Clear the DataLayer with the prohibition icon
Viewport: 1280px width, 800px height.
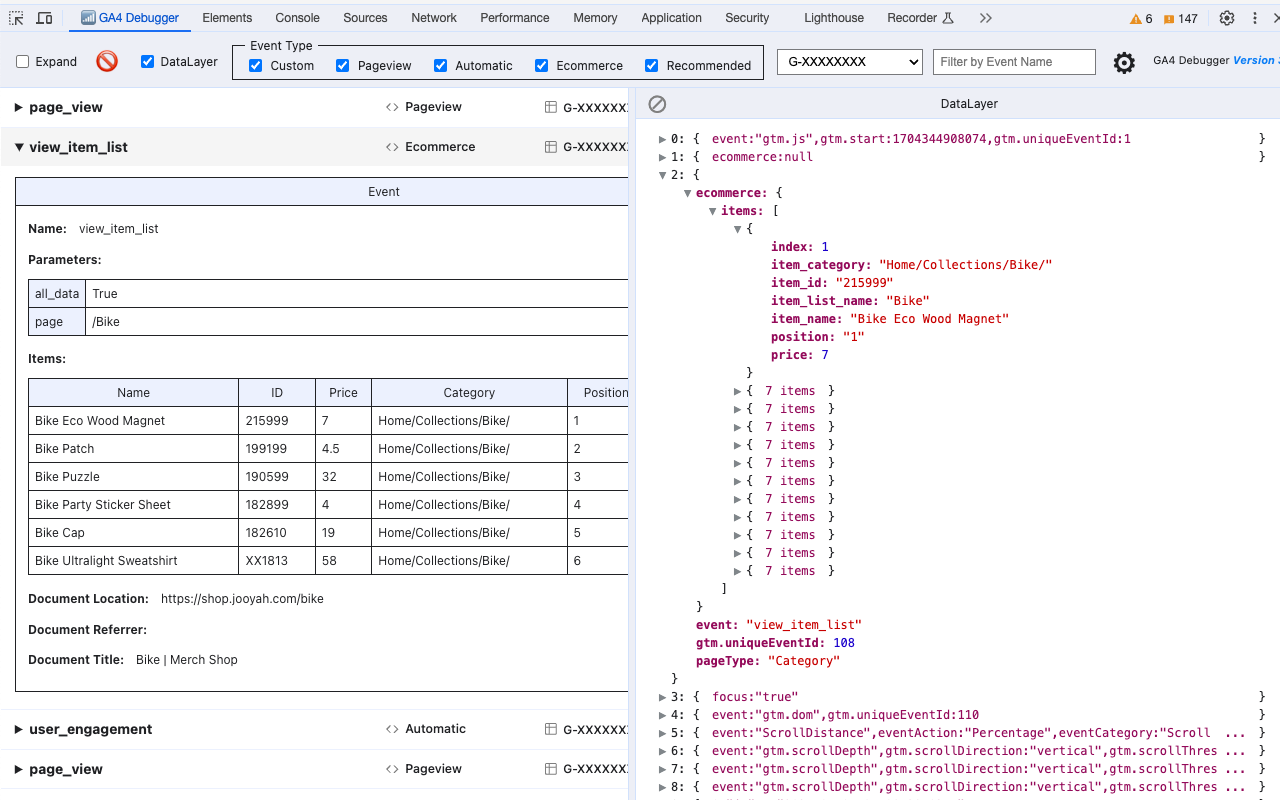[656, 103]
